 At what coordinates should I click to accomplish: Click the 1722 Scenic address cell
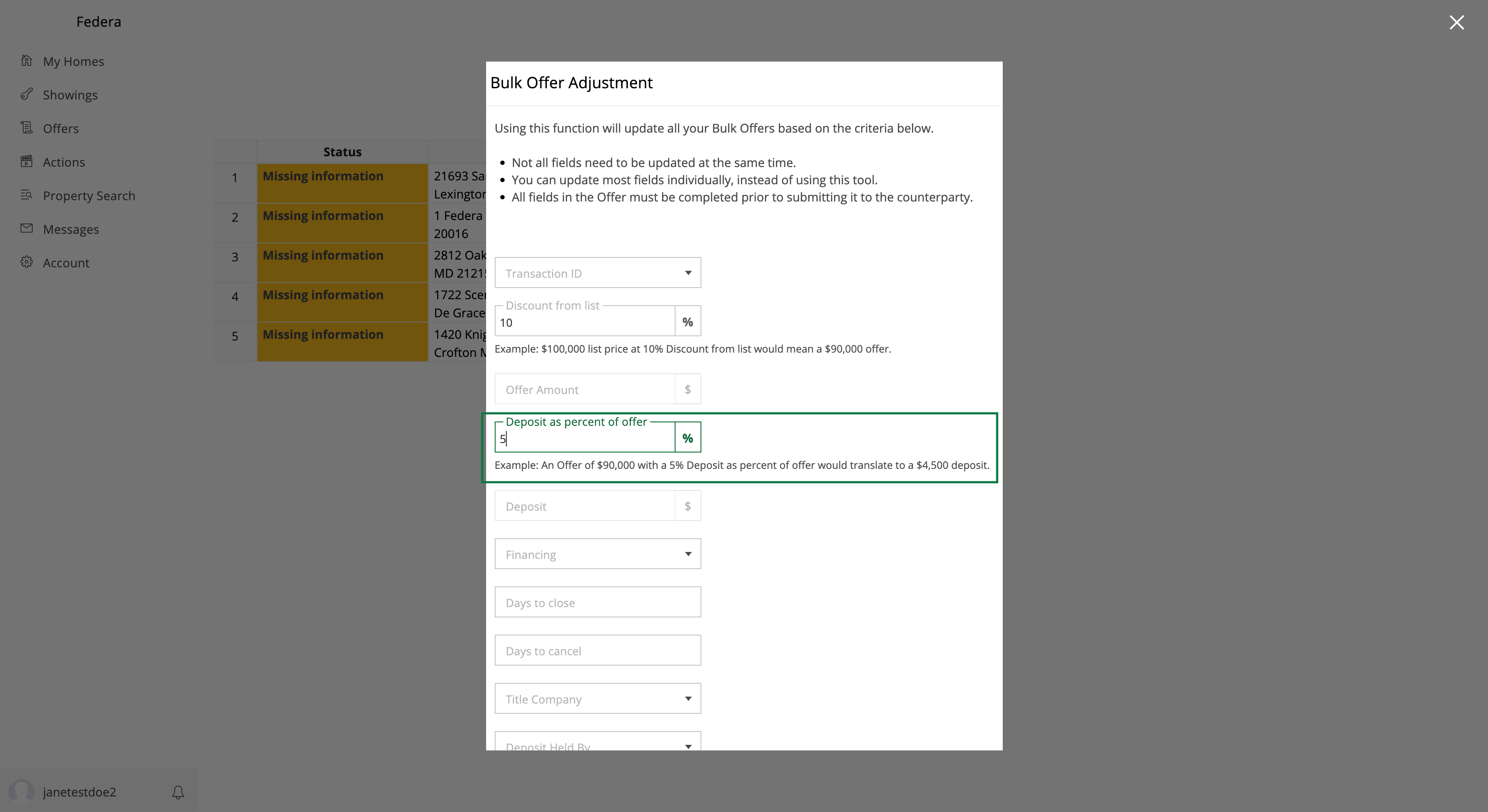click(x=458, y=303)
